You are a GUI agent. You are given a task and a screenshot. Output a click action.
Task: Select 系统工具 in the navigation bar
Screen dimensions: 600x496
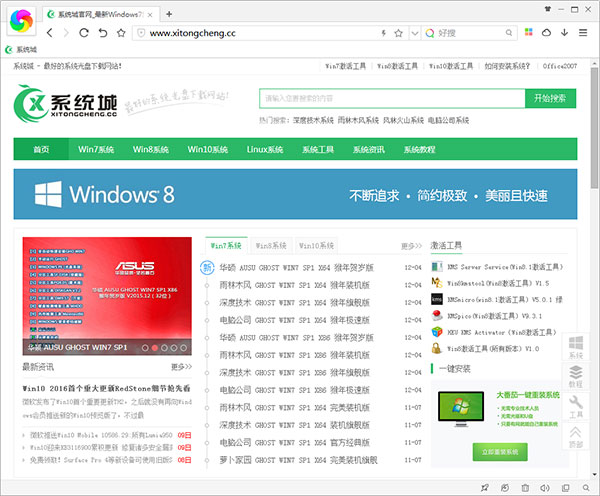pos(318,149)
